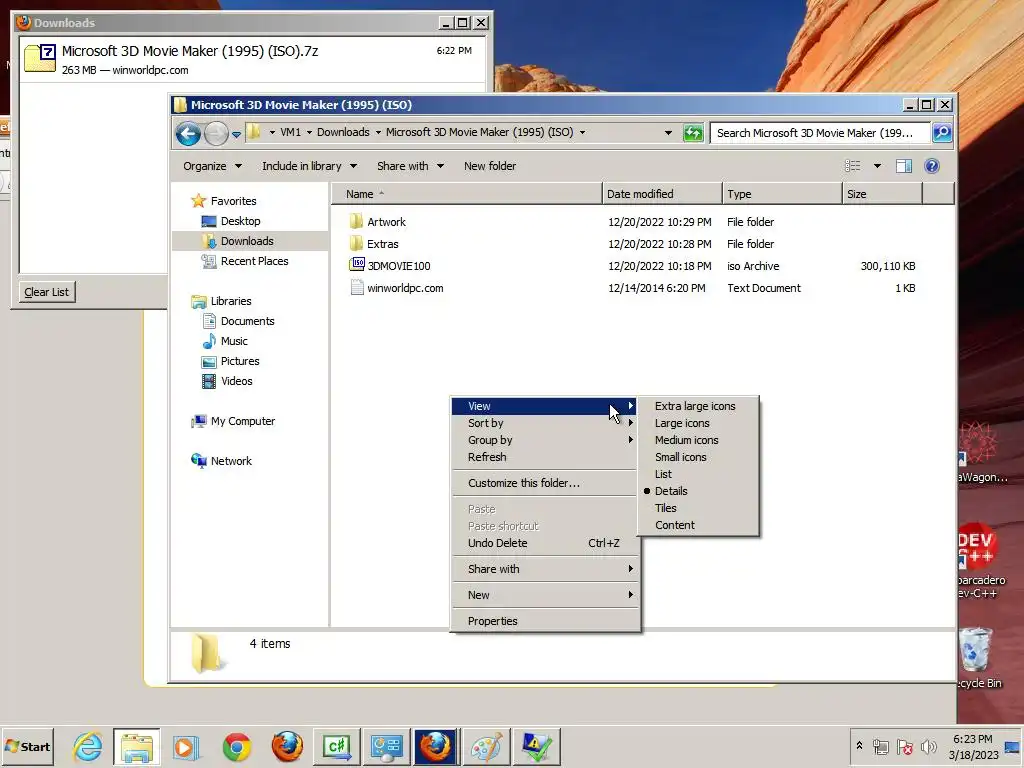Sort by the Type column header

click(x=782, y=194)
